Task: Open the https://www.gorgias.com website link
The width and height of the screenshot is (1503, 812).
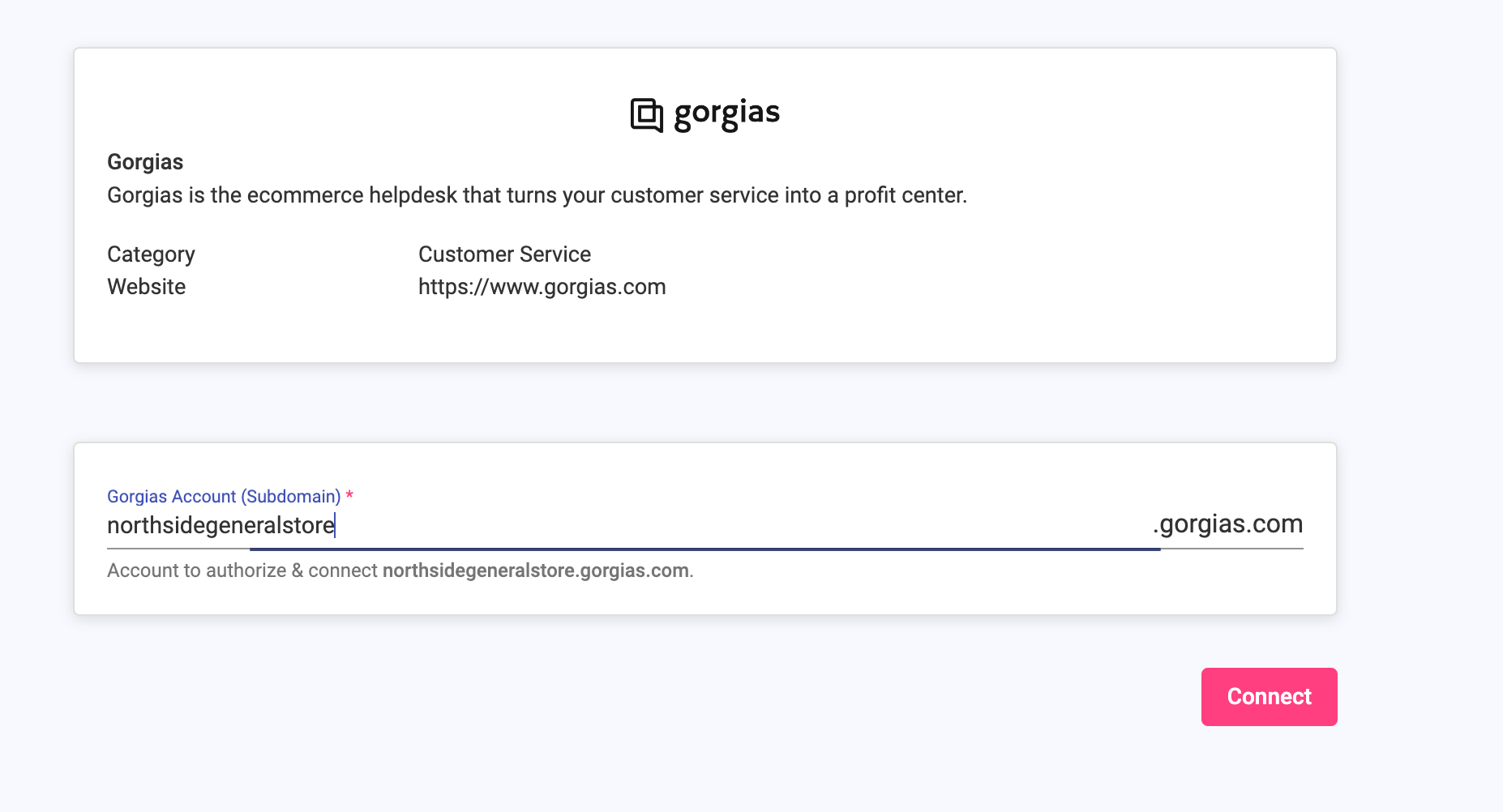Action: coord(542,287)
